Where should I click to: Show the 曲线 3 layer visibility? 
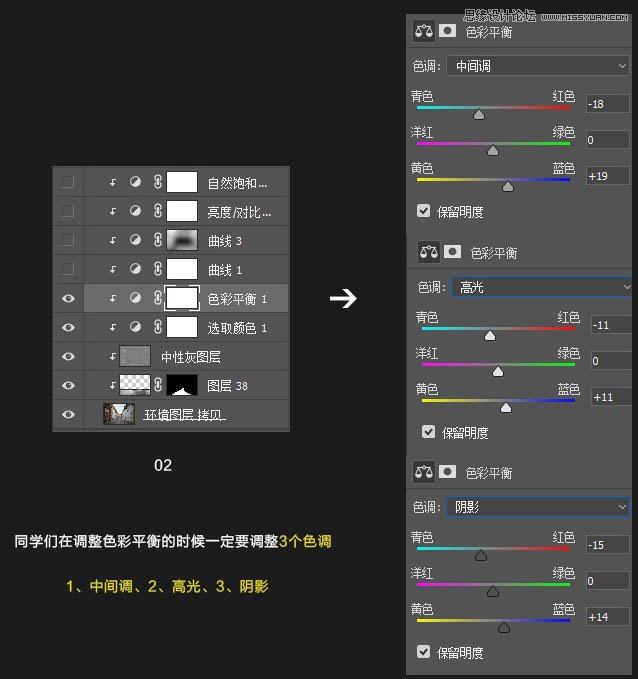(x=68, y=240)
